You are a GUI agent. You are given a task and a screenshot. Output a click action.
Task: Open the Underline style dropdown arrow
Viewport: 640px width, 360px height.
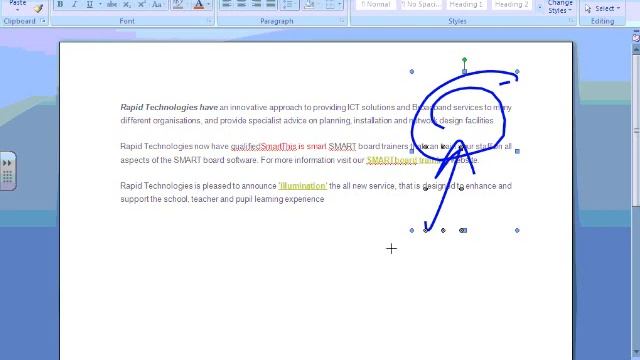pyautogui.click(x=100, y=4)
